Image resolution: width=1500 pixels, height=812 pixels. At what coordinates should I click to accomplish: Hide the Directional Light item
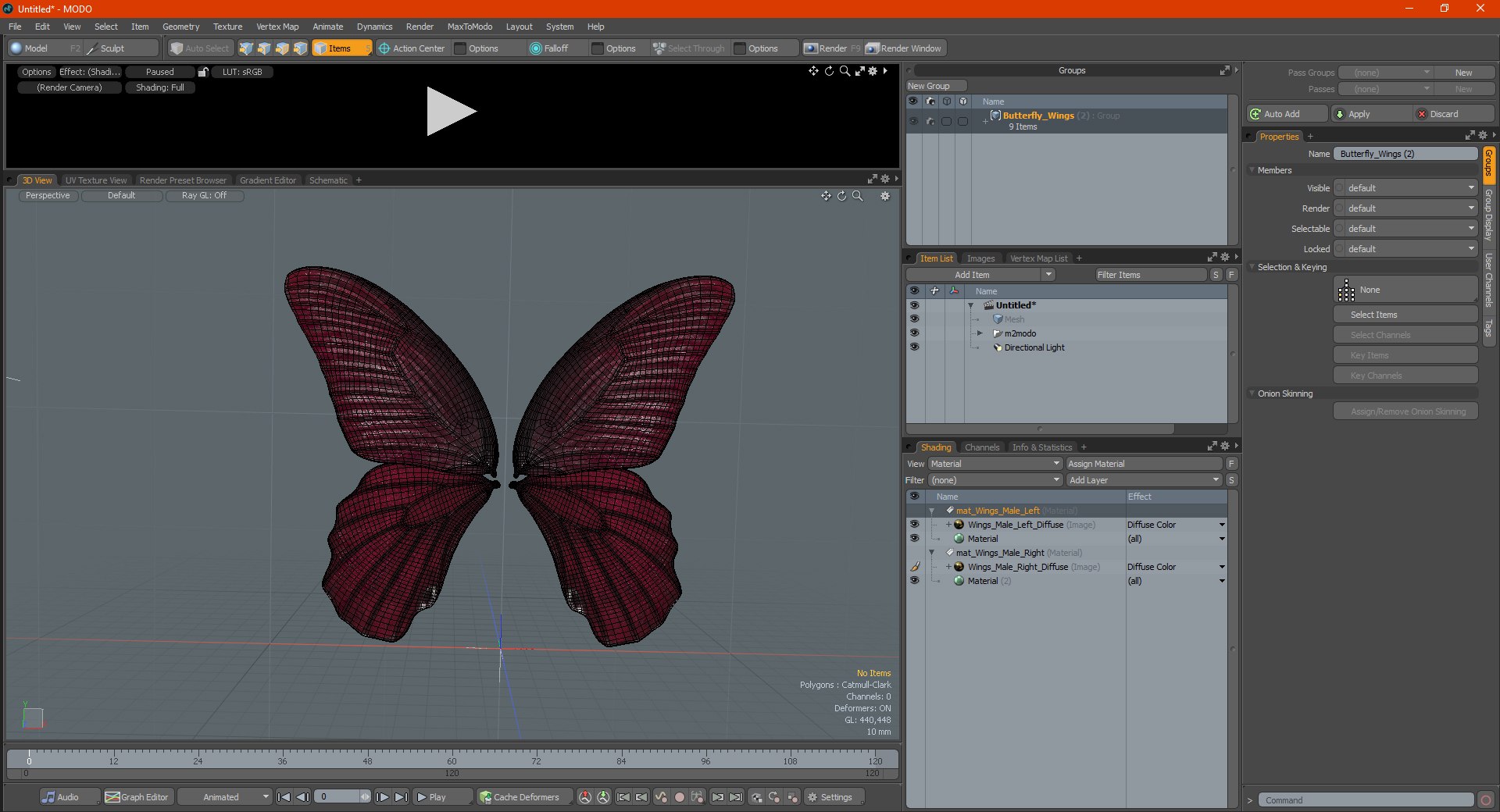point(914,347)
